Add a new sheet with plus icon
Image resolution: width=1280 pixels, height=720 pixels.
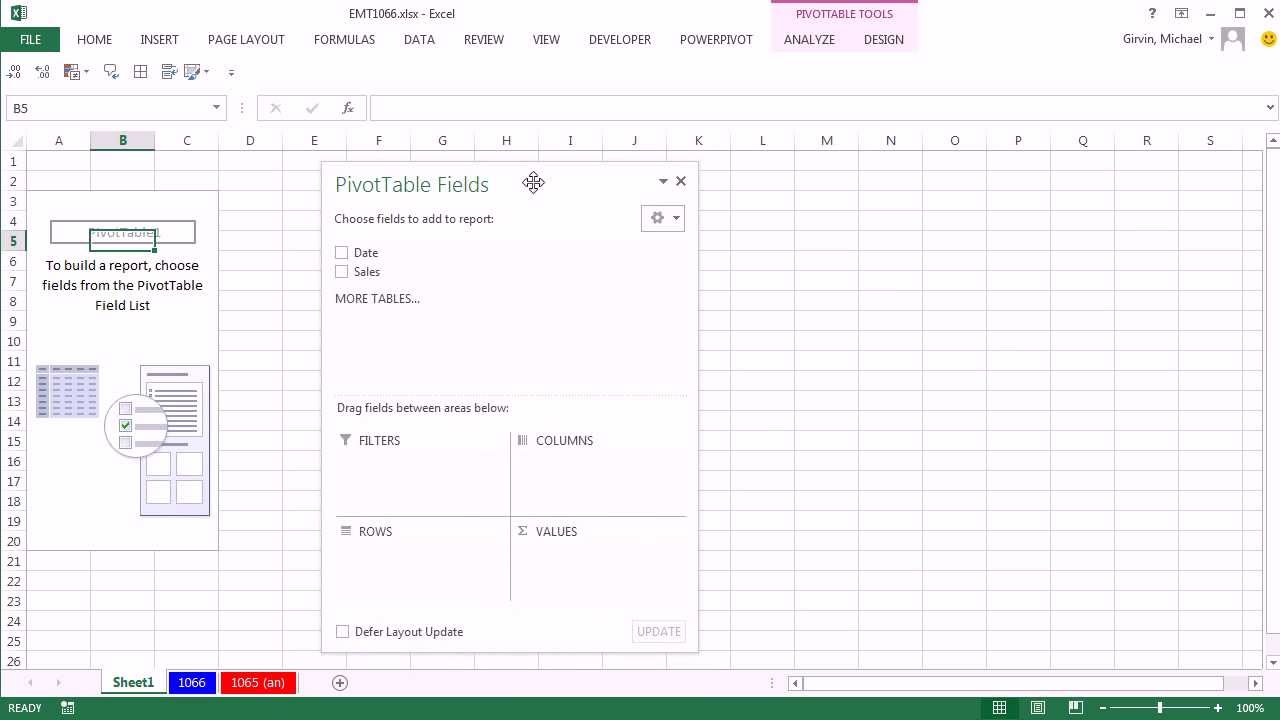[x=340, y=683]
